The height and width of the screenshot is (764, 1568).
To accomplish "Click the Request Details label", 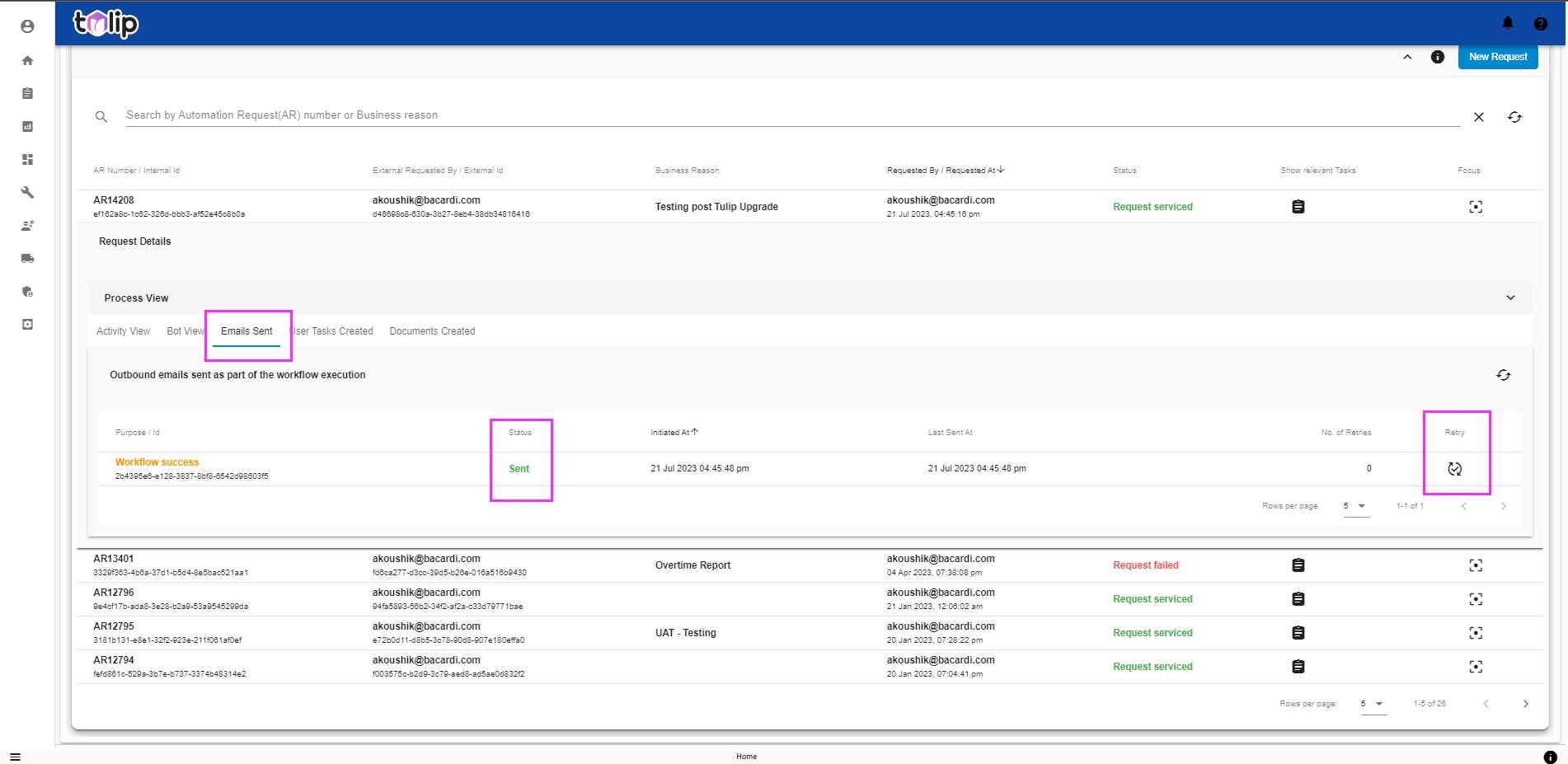I will [135, 241].
